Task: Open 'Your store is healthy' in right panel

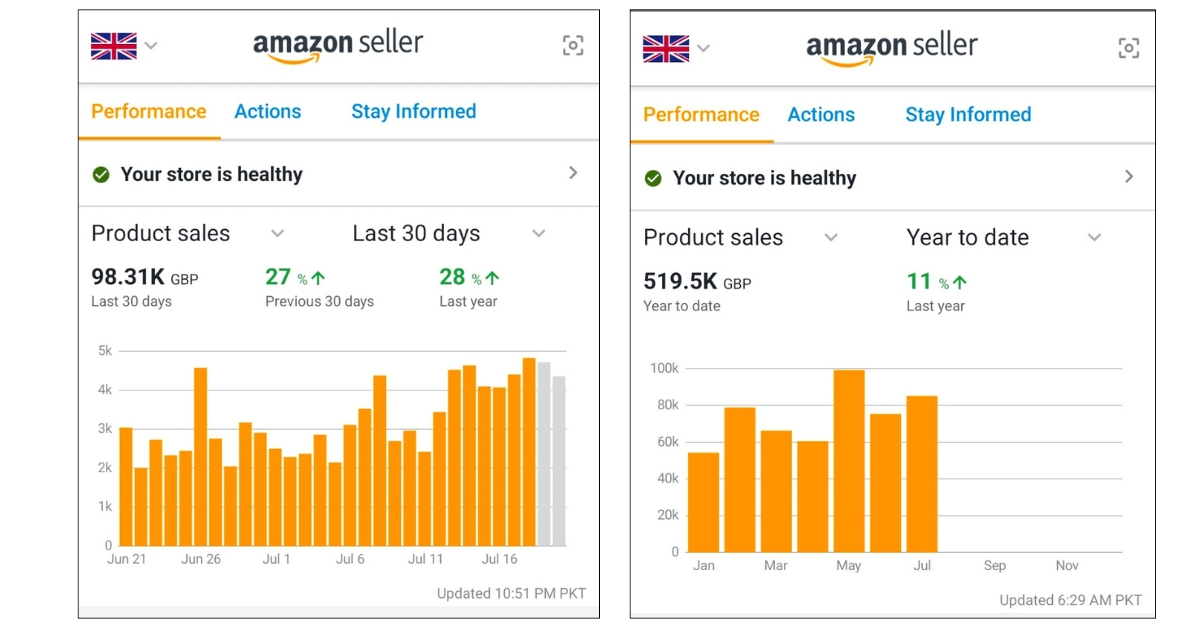Action: click(x=765, y=179)
